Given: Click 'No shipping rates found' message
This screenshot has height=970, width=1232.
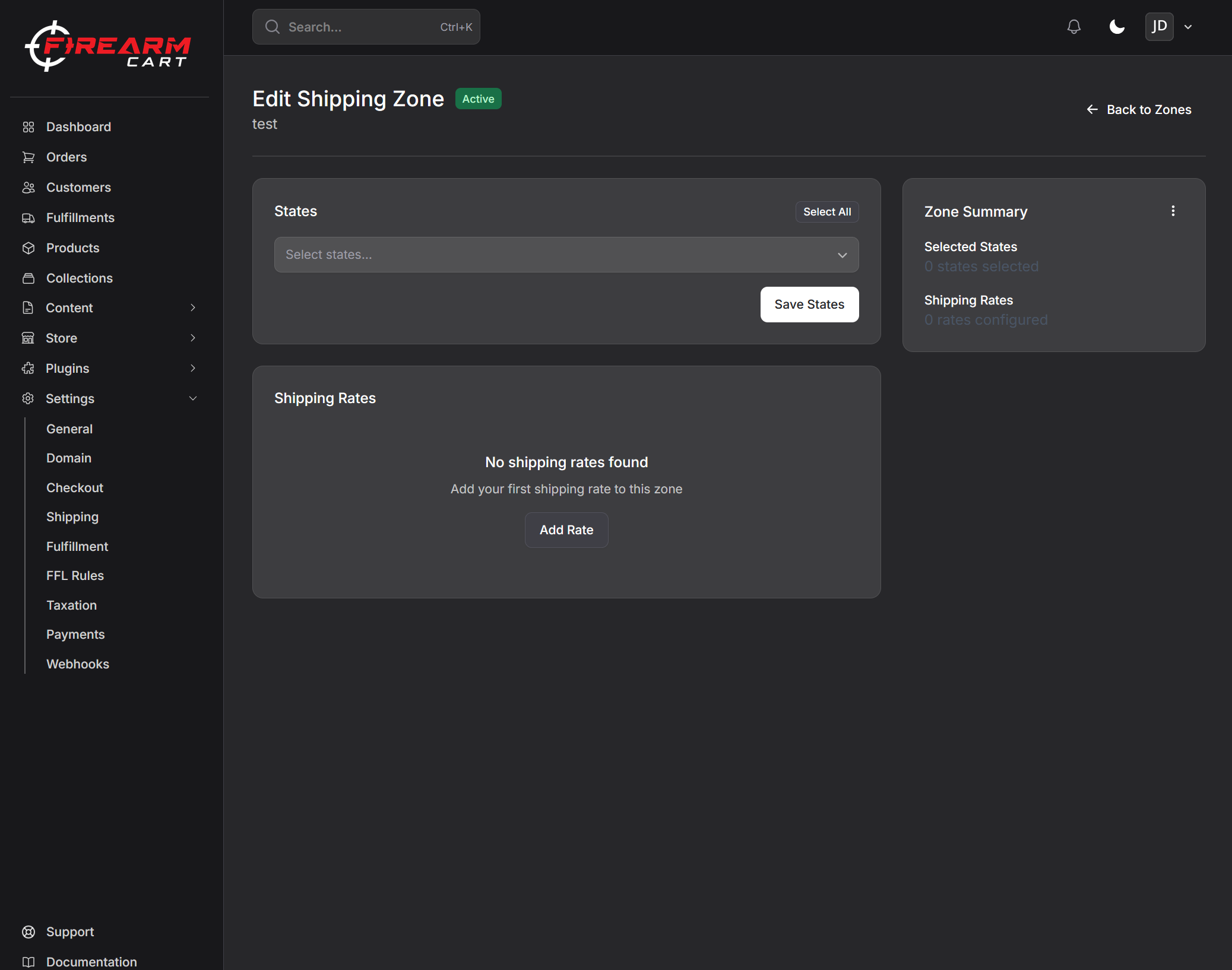Looking at the screenshot, I should [x=566, y=462].
